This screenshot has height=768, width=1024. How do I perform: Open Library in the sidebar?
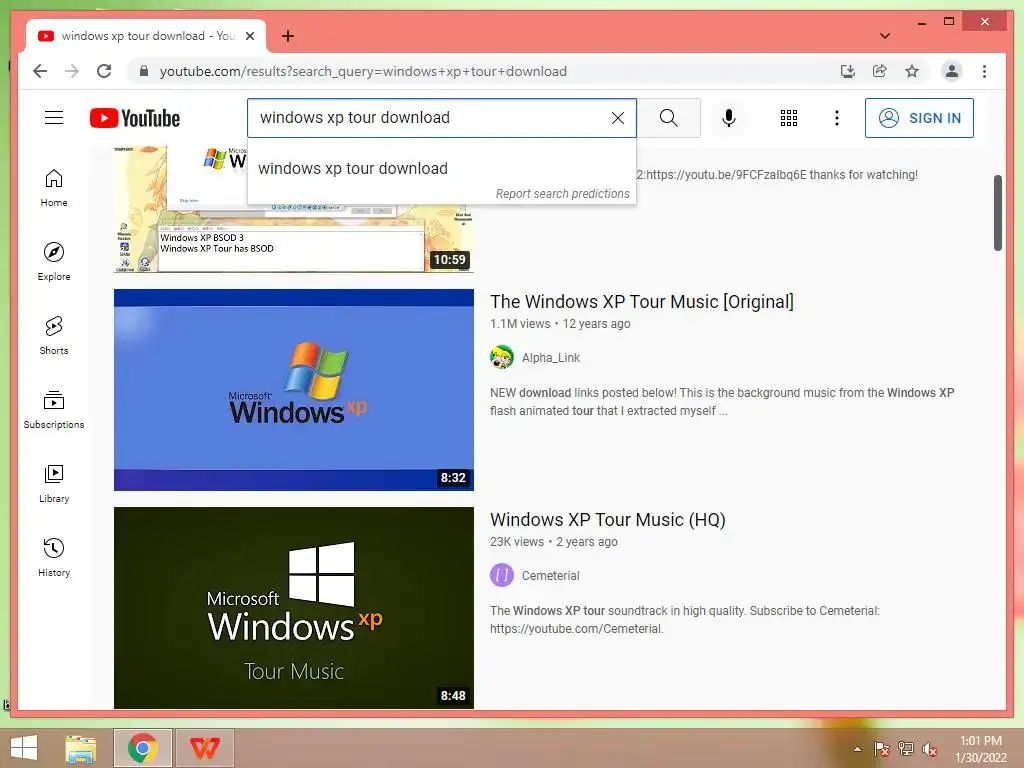tap(54, 483)
